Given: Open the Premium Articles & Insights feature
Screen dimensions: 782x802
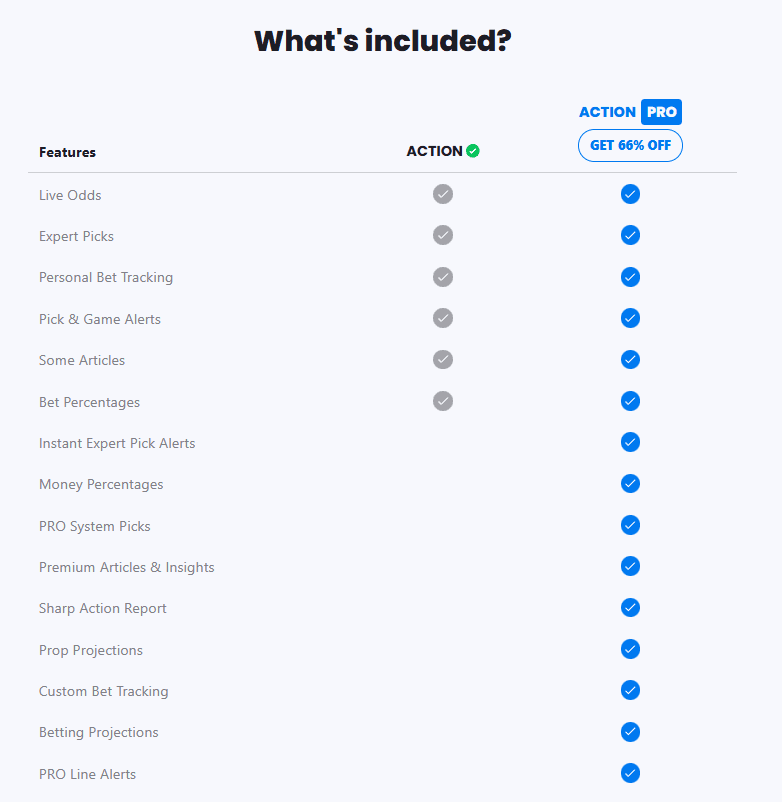Looking at the screenshot, I should (126, 566).
